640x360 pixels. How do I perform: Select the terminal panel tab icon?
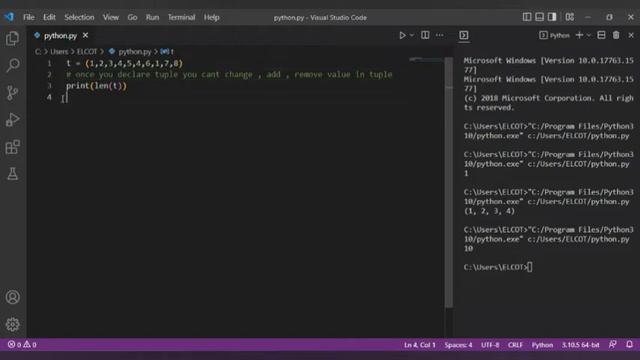click(464, 36)
